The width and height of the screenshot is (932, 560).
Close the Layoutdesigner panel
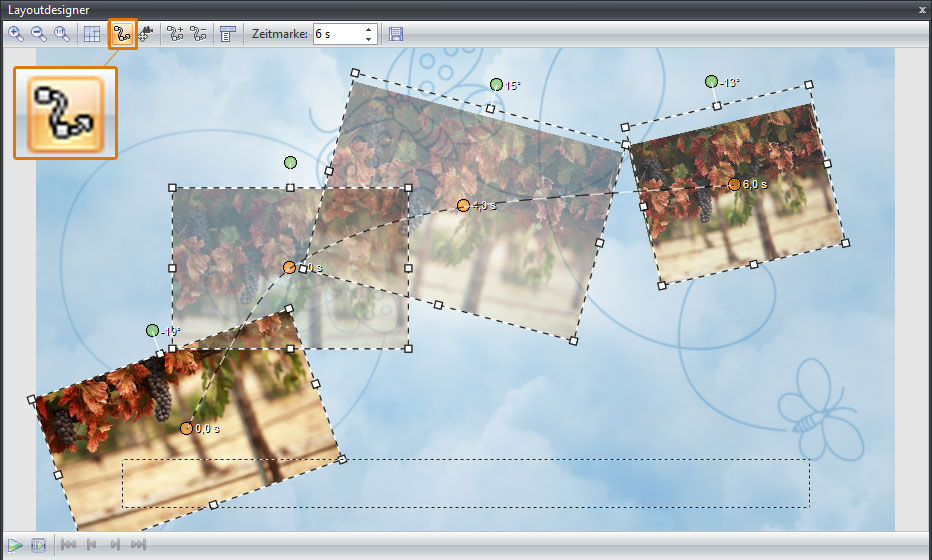[x=921, y=9]
